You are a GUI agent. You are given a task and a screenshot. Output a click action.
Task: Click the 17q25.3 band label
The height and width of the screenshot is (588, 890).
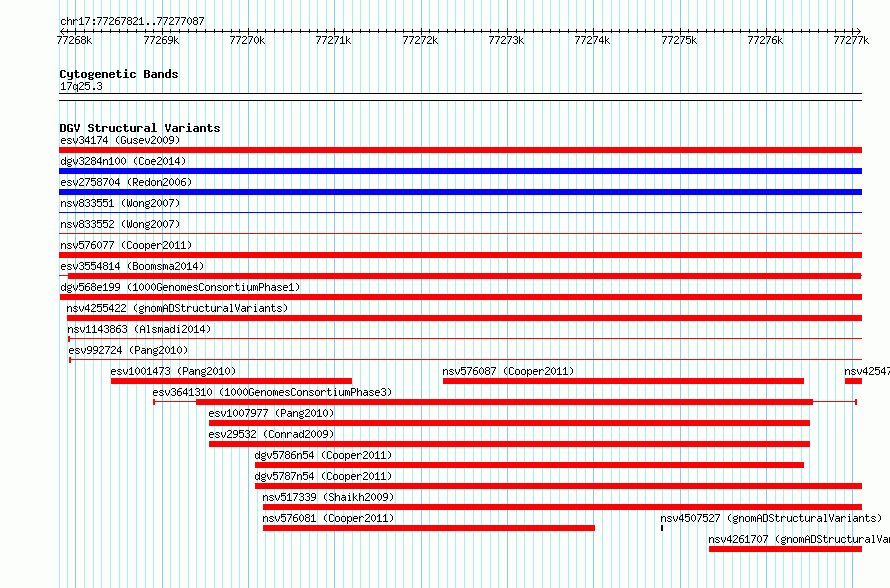(81, 86)
